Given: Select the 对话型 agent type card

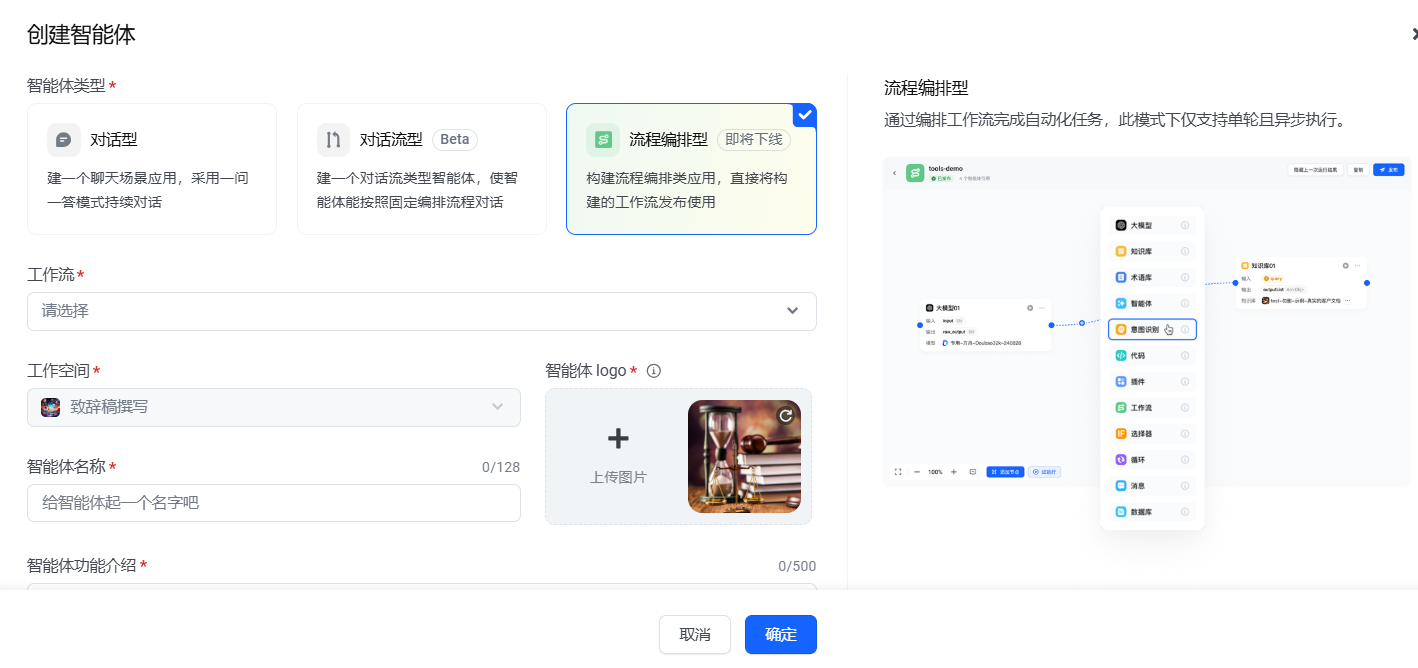Looking at the screenshot, I should (152, 170).
